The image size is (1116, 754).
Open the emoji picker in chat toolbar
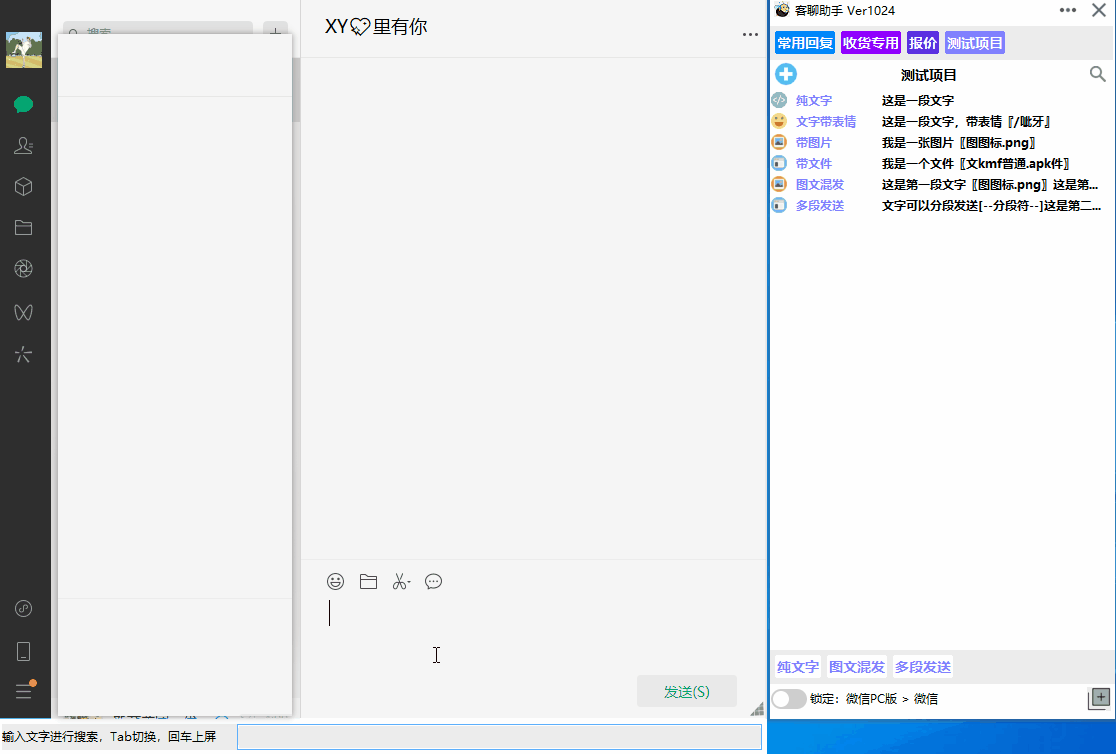pos(336,581)
